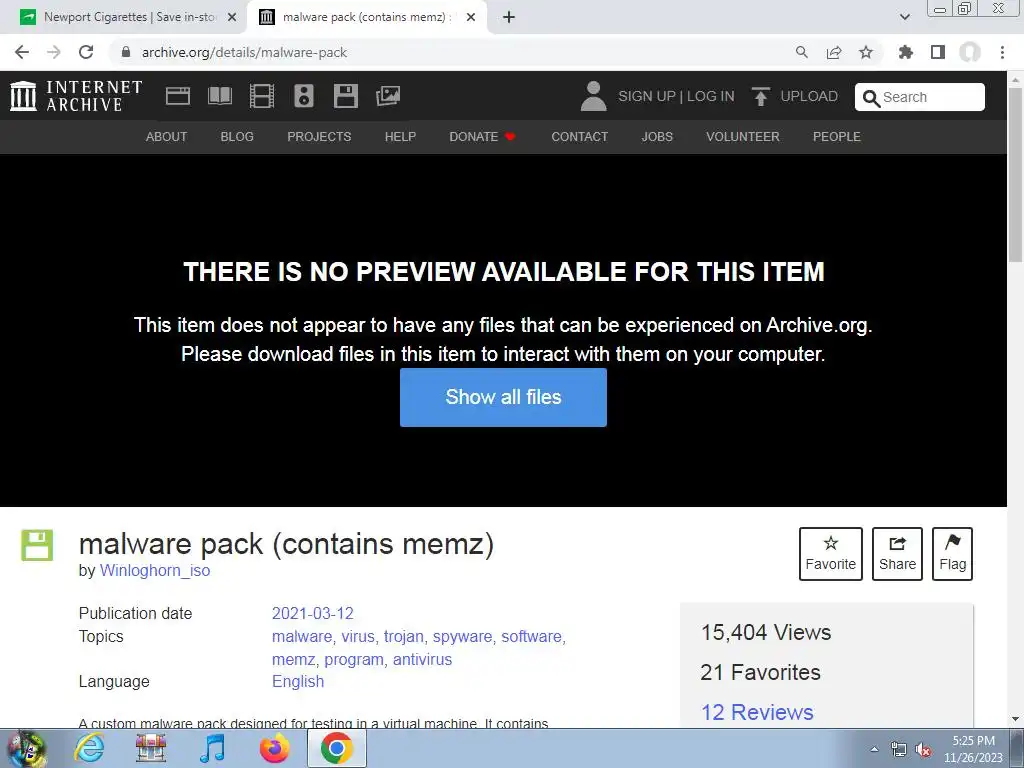
Task: Open the DONATE menu item
Action: [x=482, y=136]
